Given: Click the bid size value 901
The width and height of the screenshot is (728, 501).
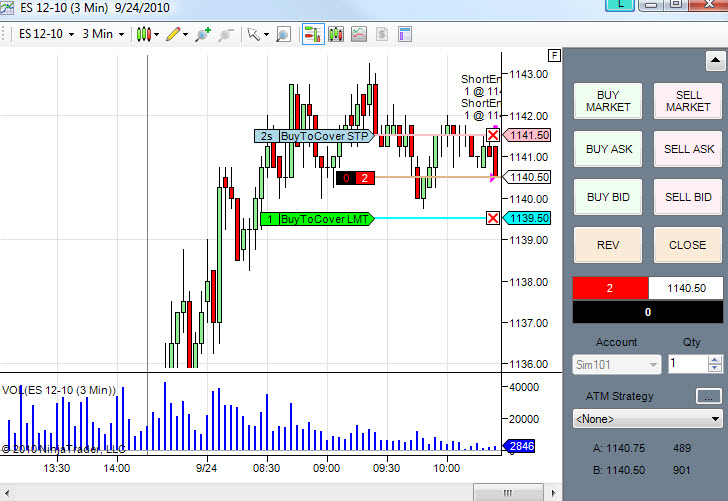Looking at the screenshot, I should [682, 470].
